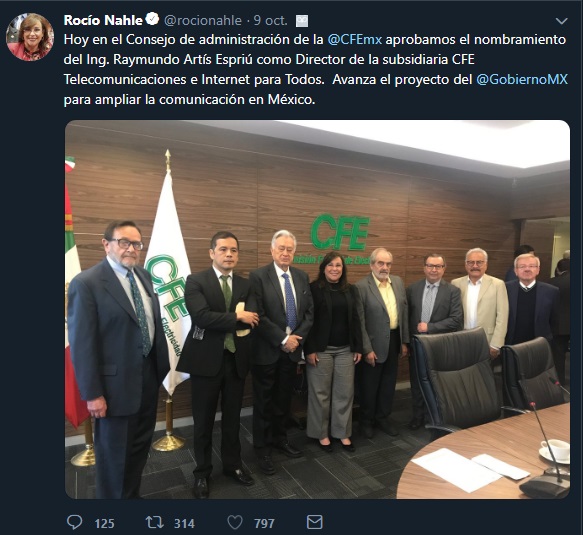Click the verified badge next to Rocío Nahle

point(152,19)
